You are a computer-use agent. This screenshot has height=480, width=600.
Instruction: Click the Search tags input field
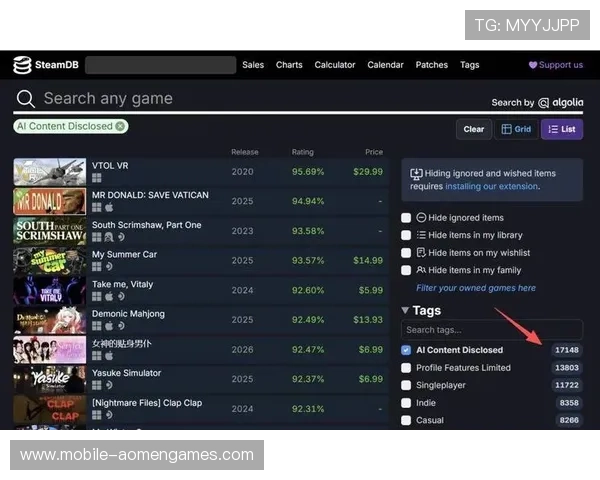click(490, 330)
